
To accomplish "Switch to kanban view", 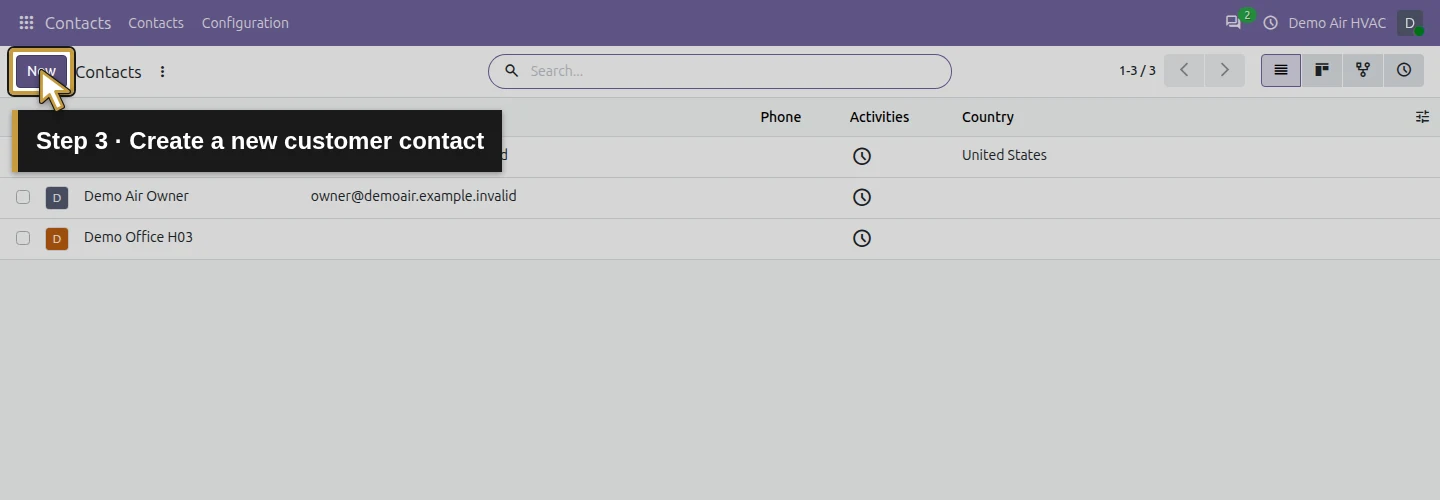I will [1322, 70].
